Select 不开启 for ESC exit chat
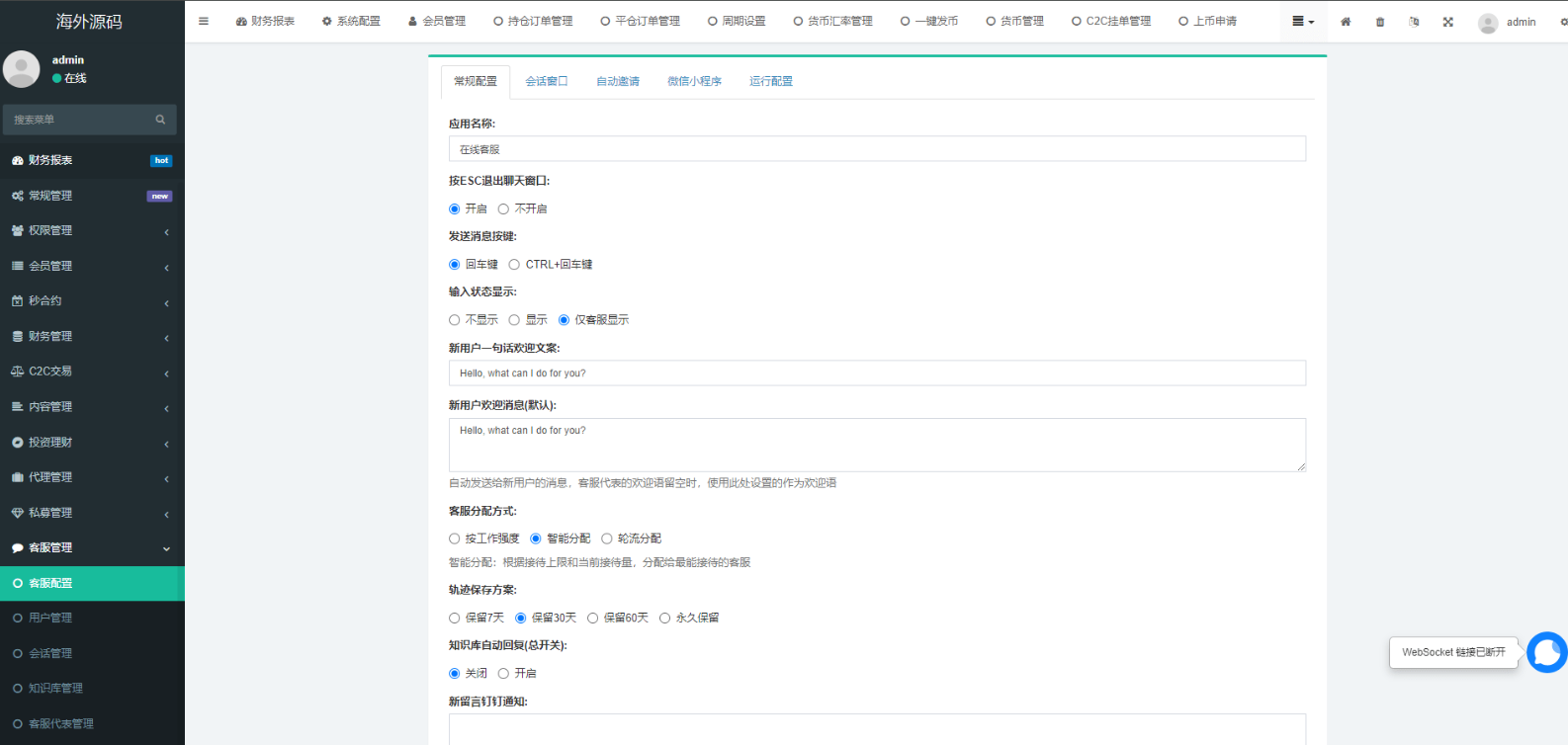Image resolution: width=1568 pixels, height=745 pixels. click(x=503, y=209)
